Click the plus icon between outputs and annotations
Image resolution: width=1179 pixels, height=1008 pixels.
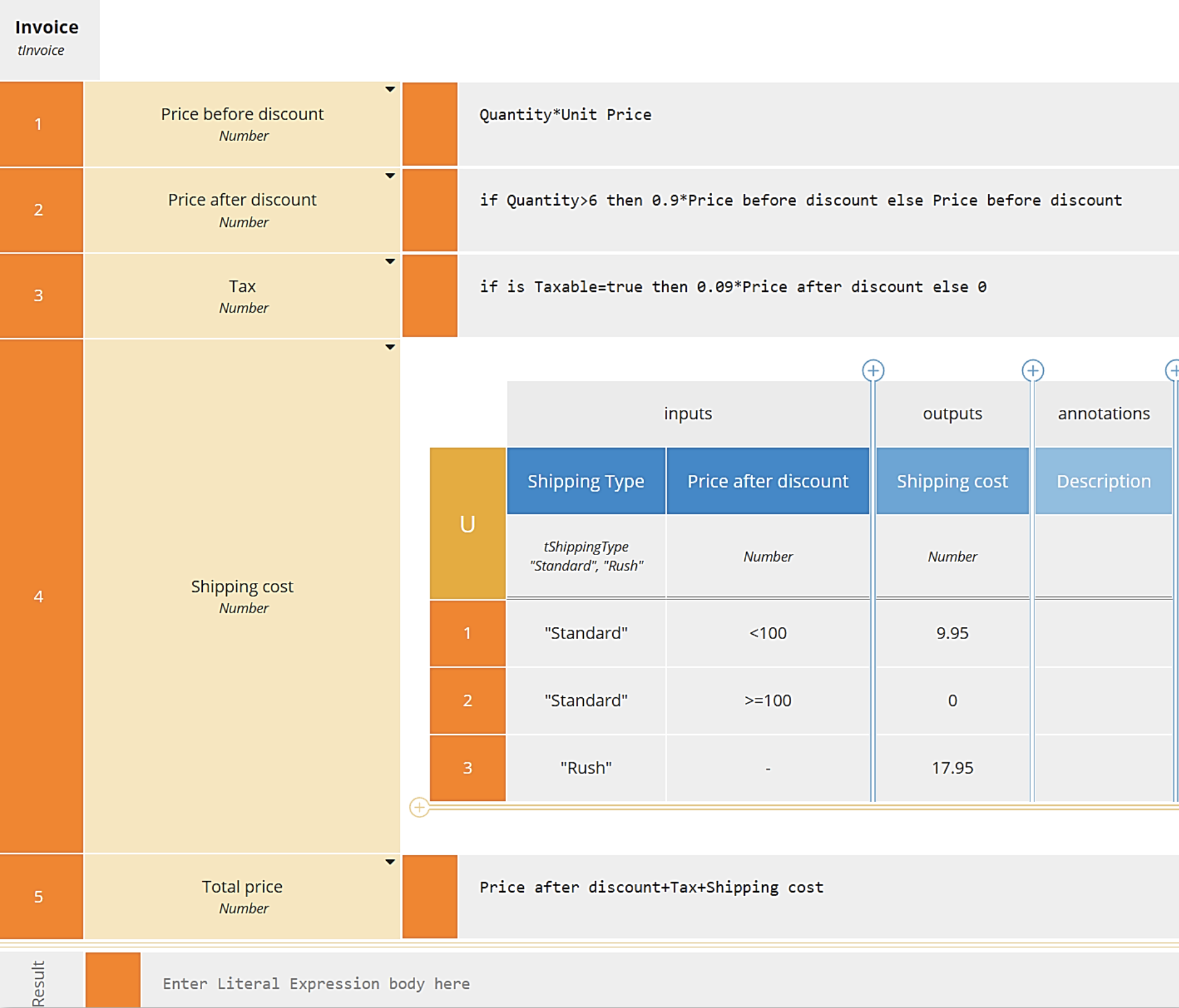click(1032, 371)
